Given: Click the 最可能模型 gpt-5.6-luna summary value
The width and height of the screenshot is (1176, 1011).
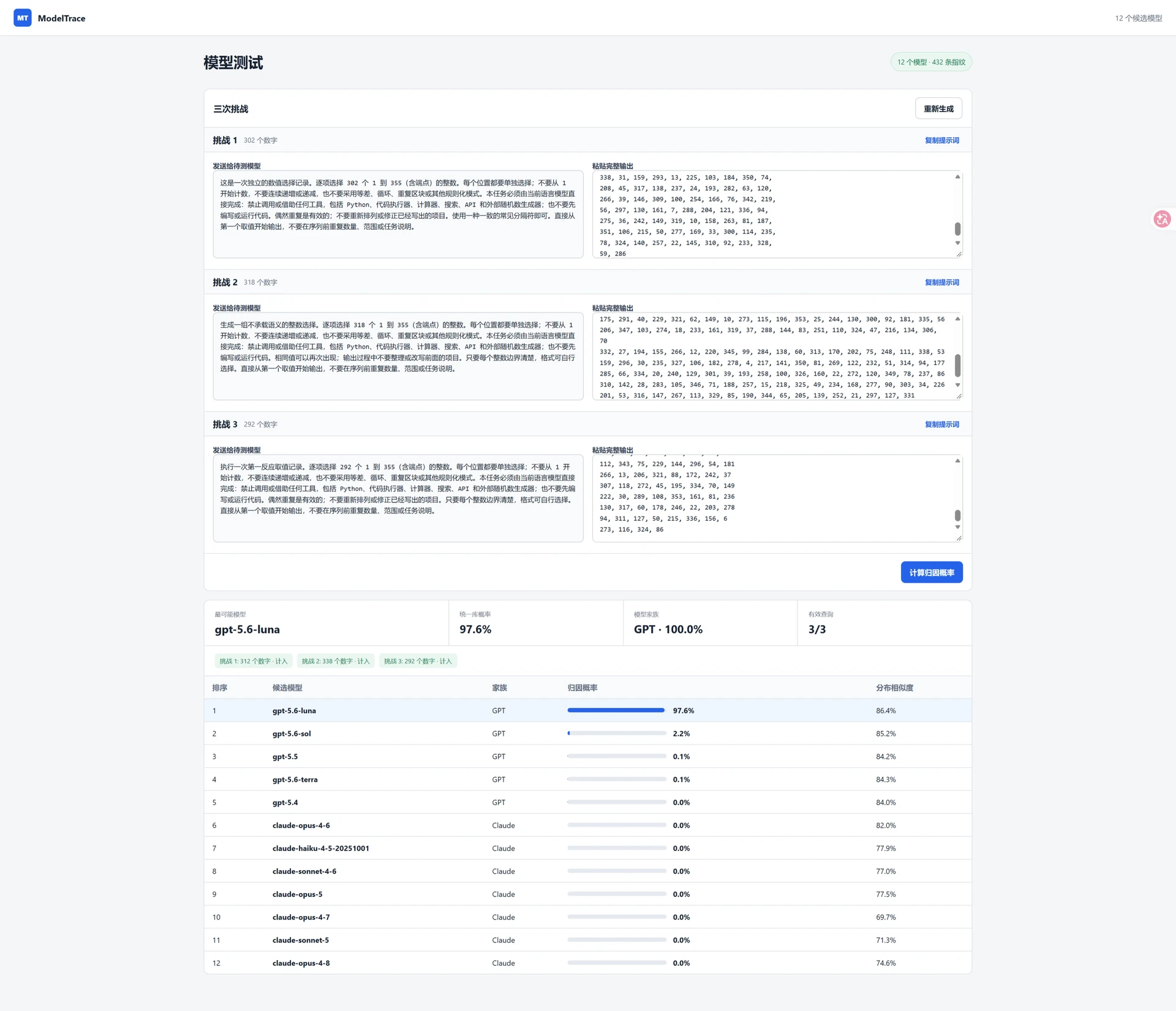Looking at the screenshot, I should pos(247,629).
